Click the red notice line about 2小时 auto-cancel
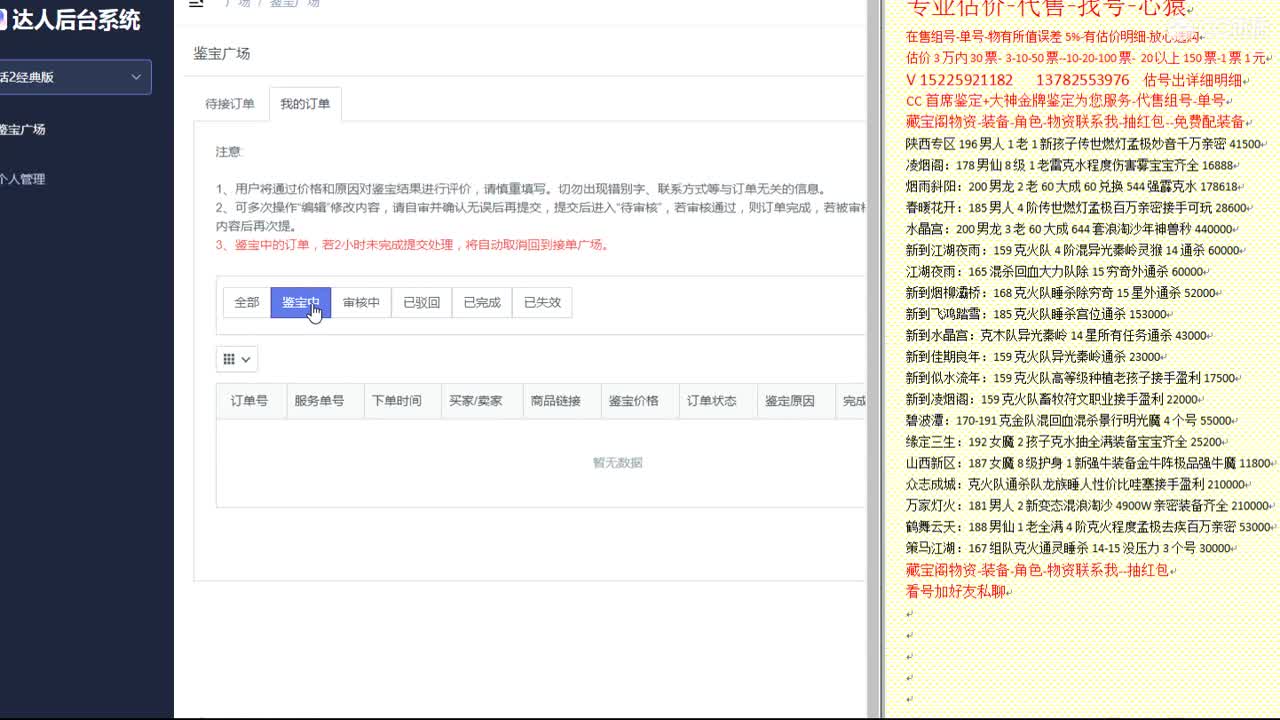This screenshot has width=1280, height=720. pyautogui.click(x=412, y=244)
